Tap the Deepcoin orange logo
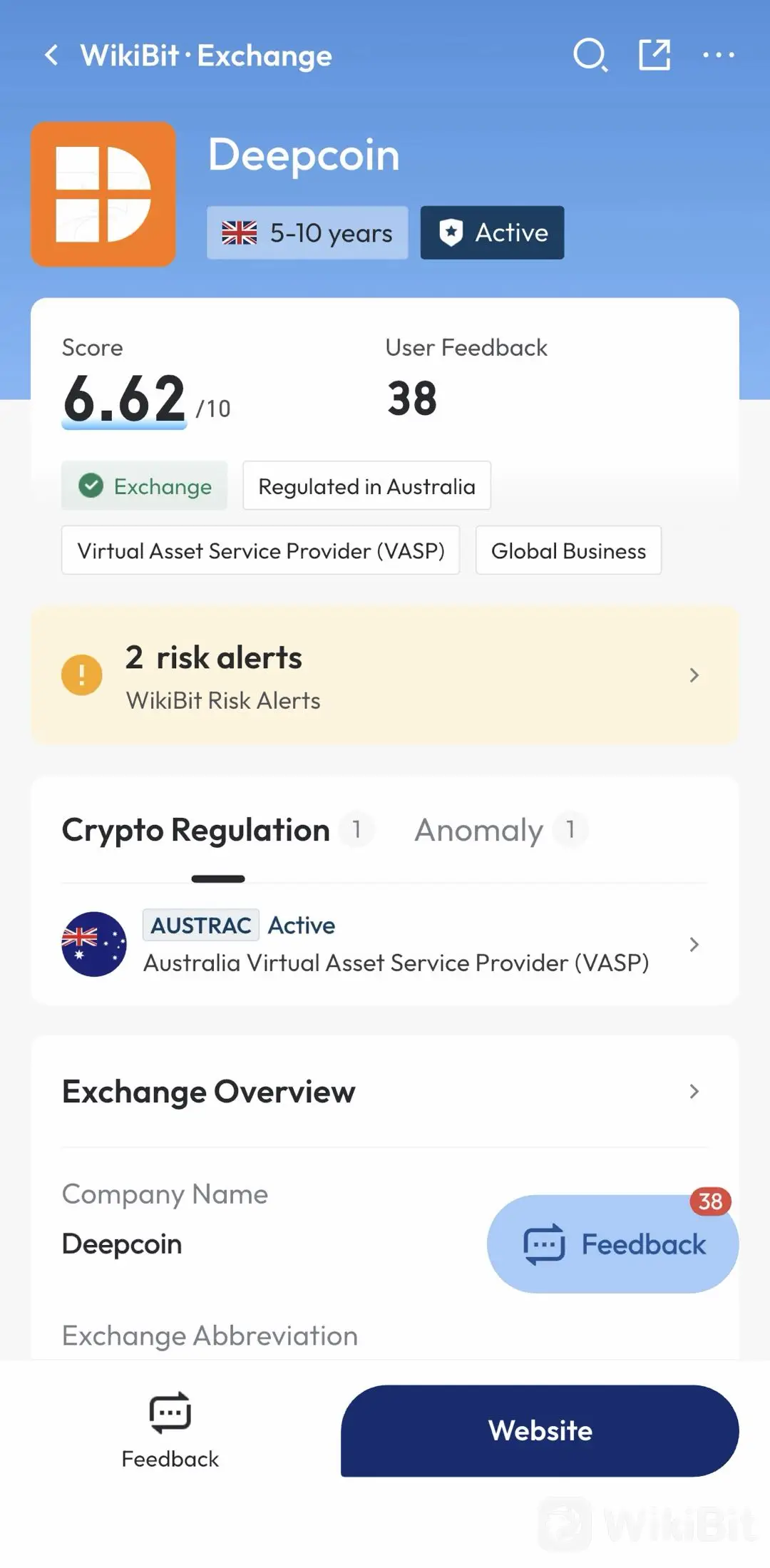Viewport: 770px width, 1568px height. pyautogui.click(x=103, y=194)
